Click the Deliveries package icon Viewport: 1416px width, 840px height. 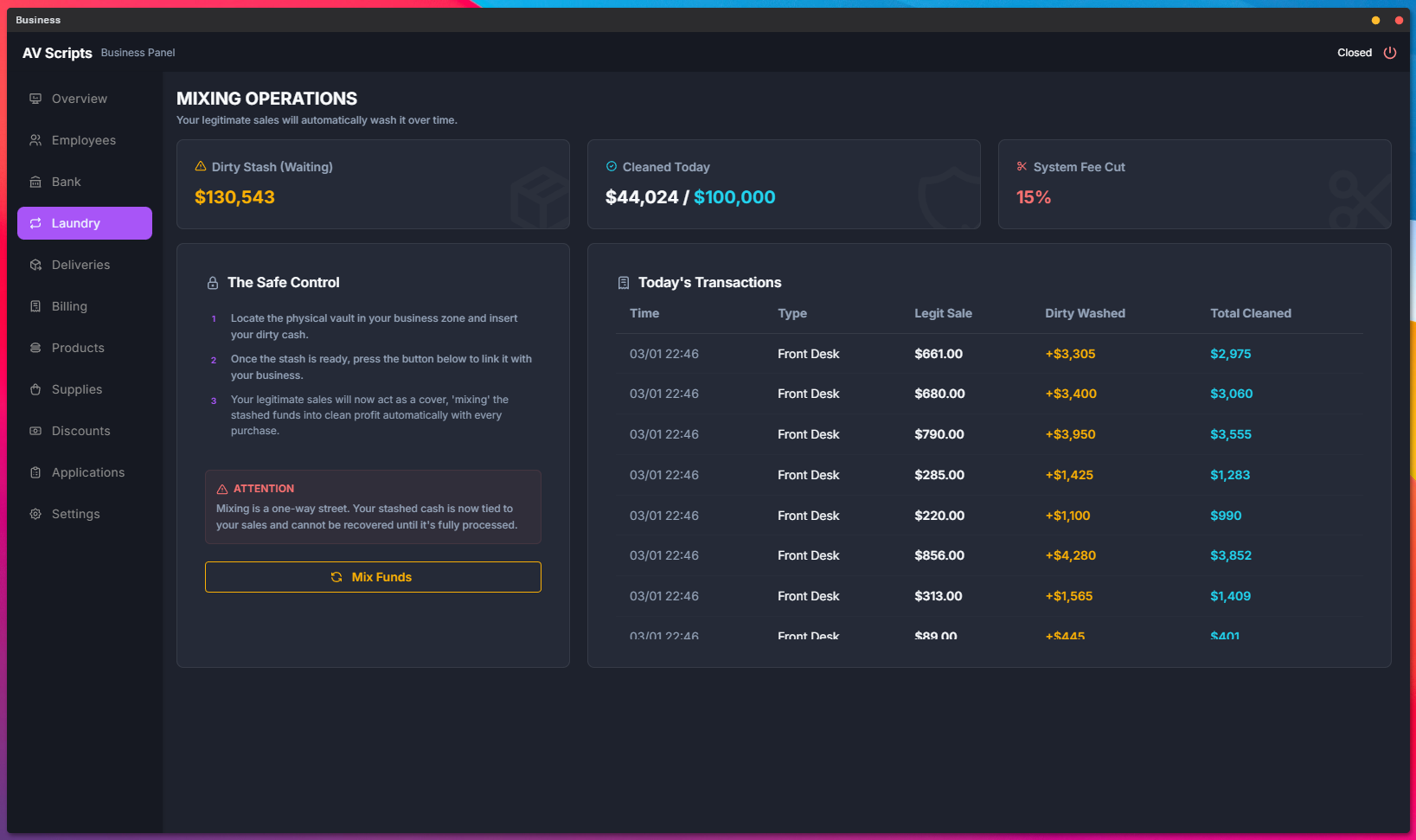tap(35, 265)
